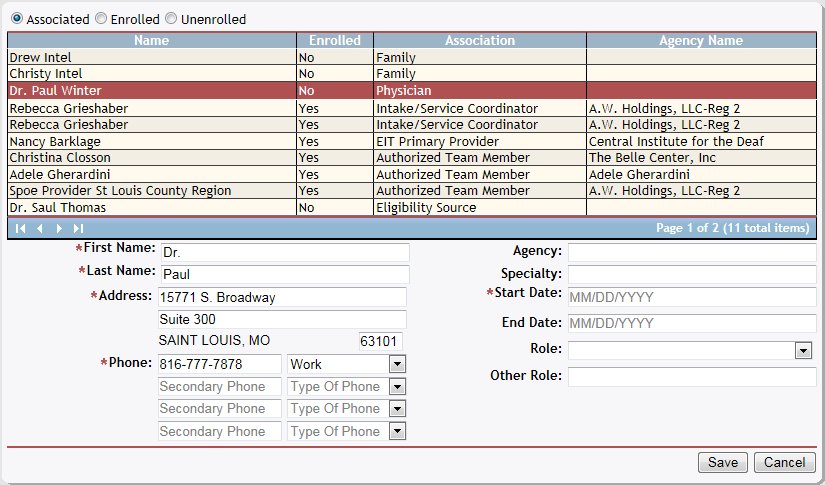Click the Start Date field
The height and width of the screenshot is (485, 825).
point(692,297)
